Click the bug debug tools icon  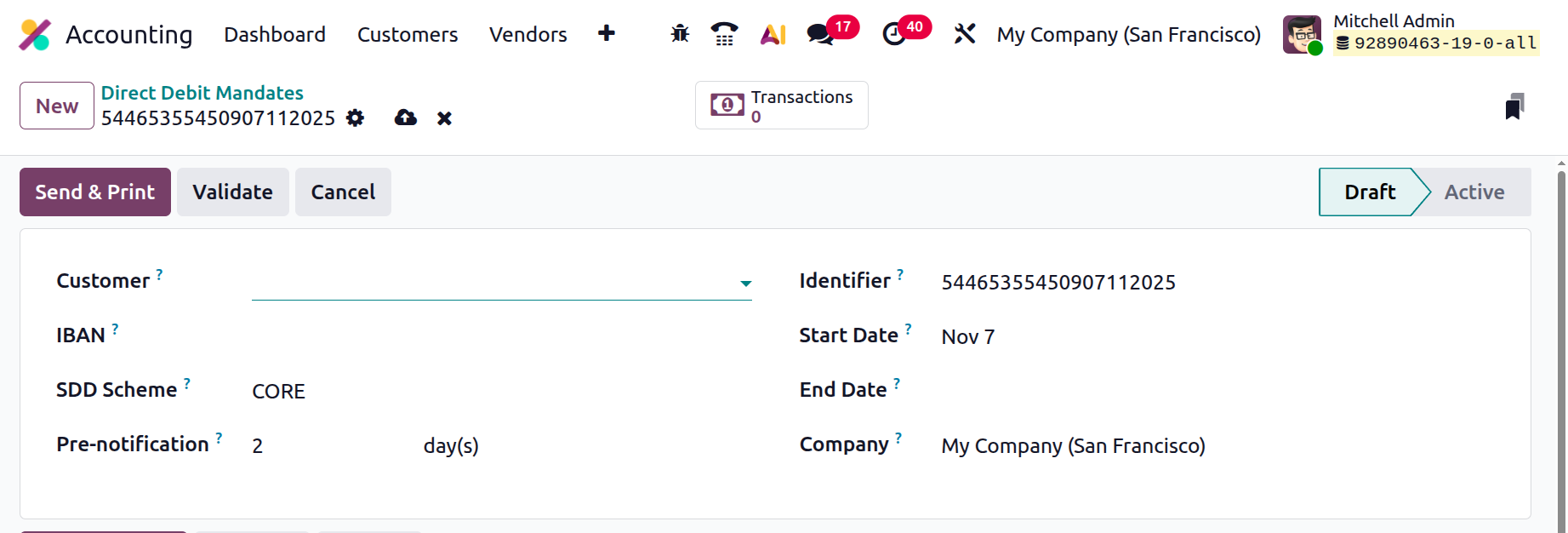680,34
